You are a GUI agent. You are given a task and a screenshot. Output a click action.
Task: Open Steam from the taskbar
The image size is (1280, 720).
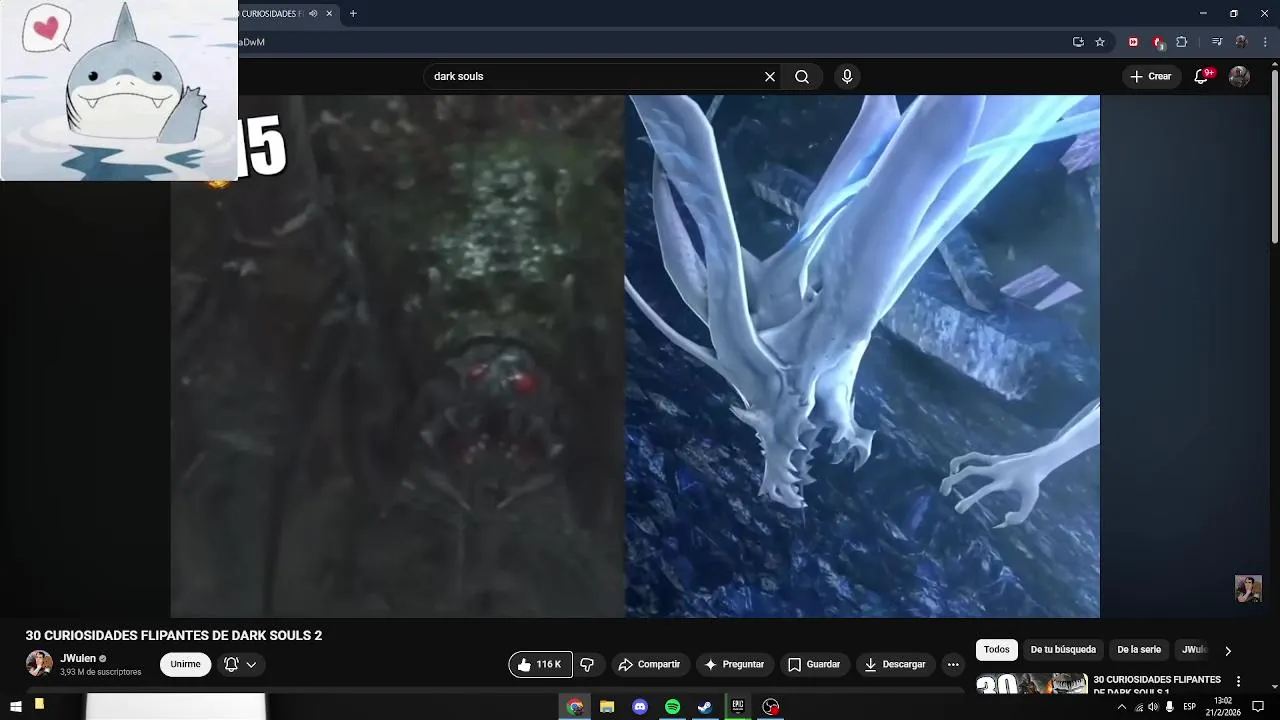click(x=705, y=707)
